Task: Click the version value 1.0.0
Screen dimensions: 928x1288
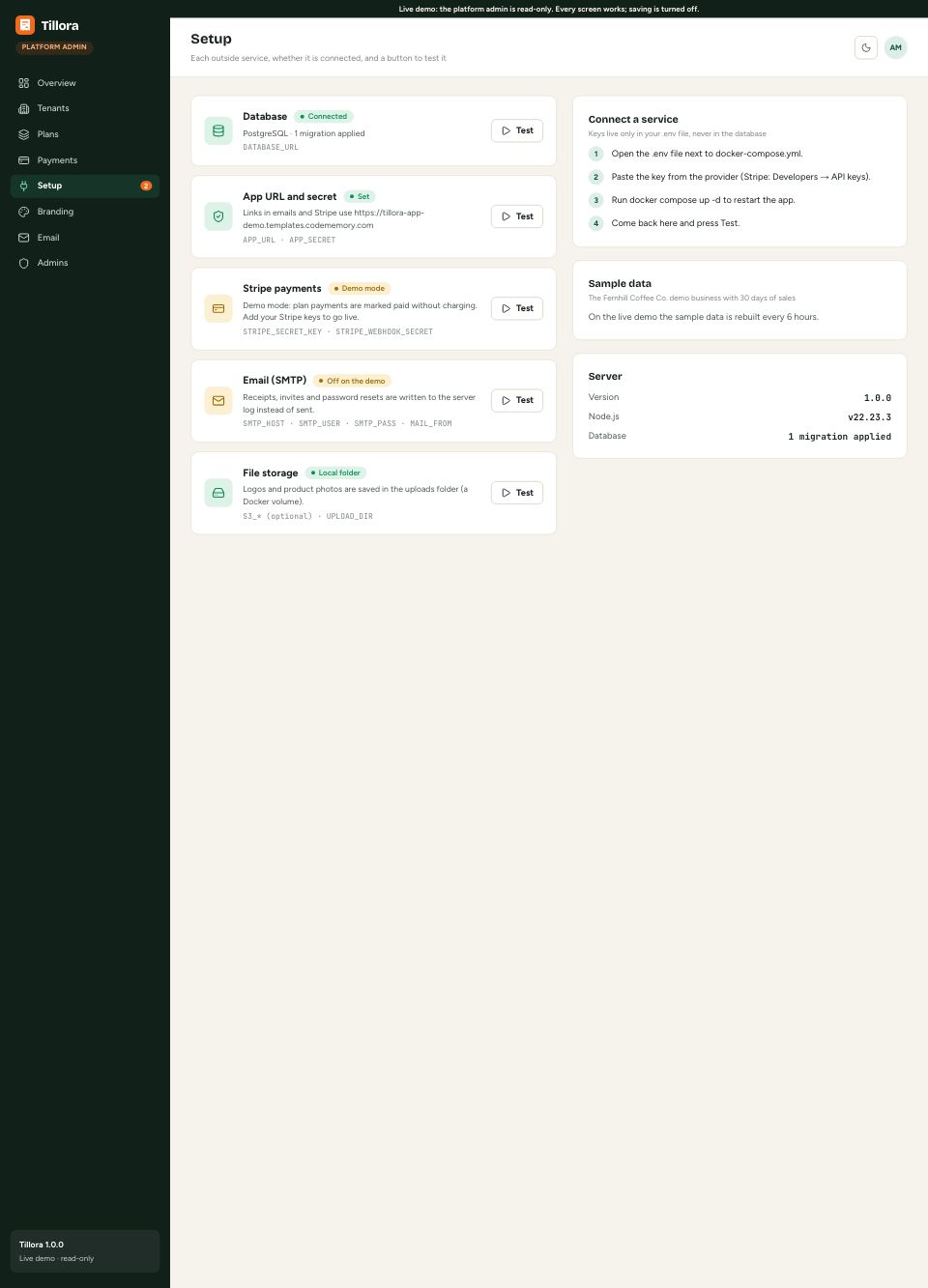Action: tap(878, 398)
